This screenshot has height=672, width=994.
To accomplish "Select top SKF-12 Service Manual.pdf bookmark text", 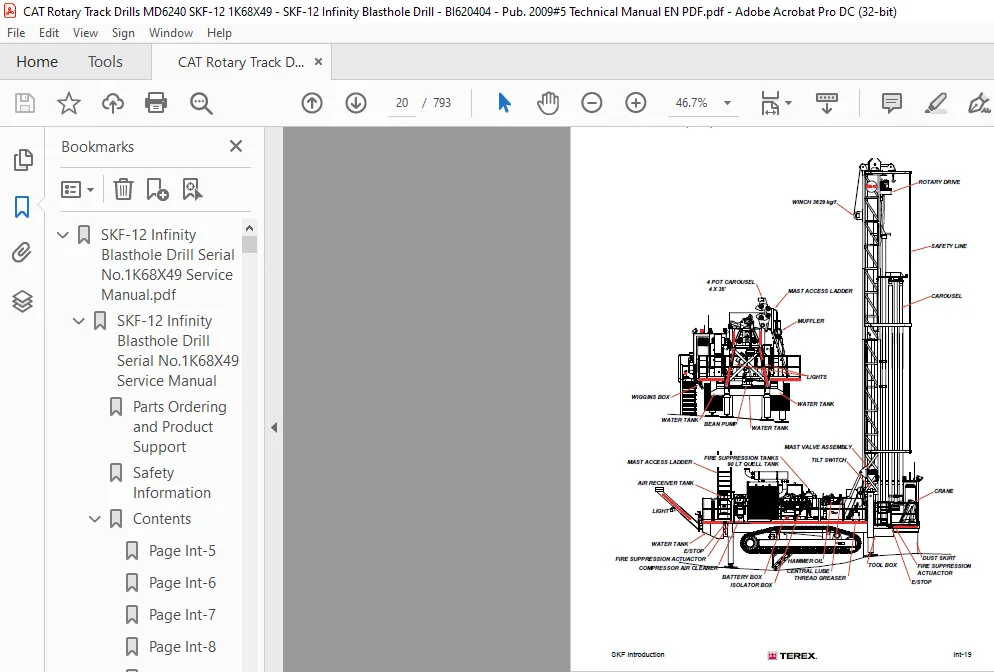I will pos(167,264).
